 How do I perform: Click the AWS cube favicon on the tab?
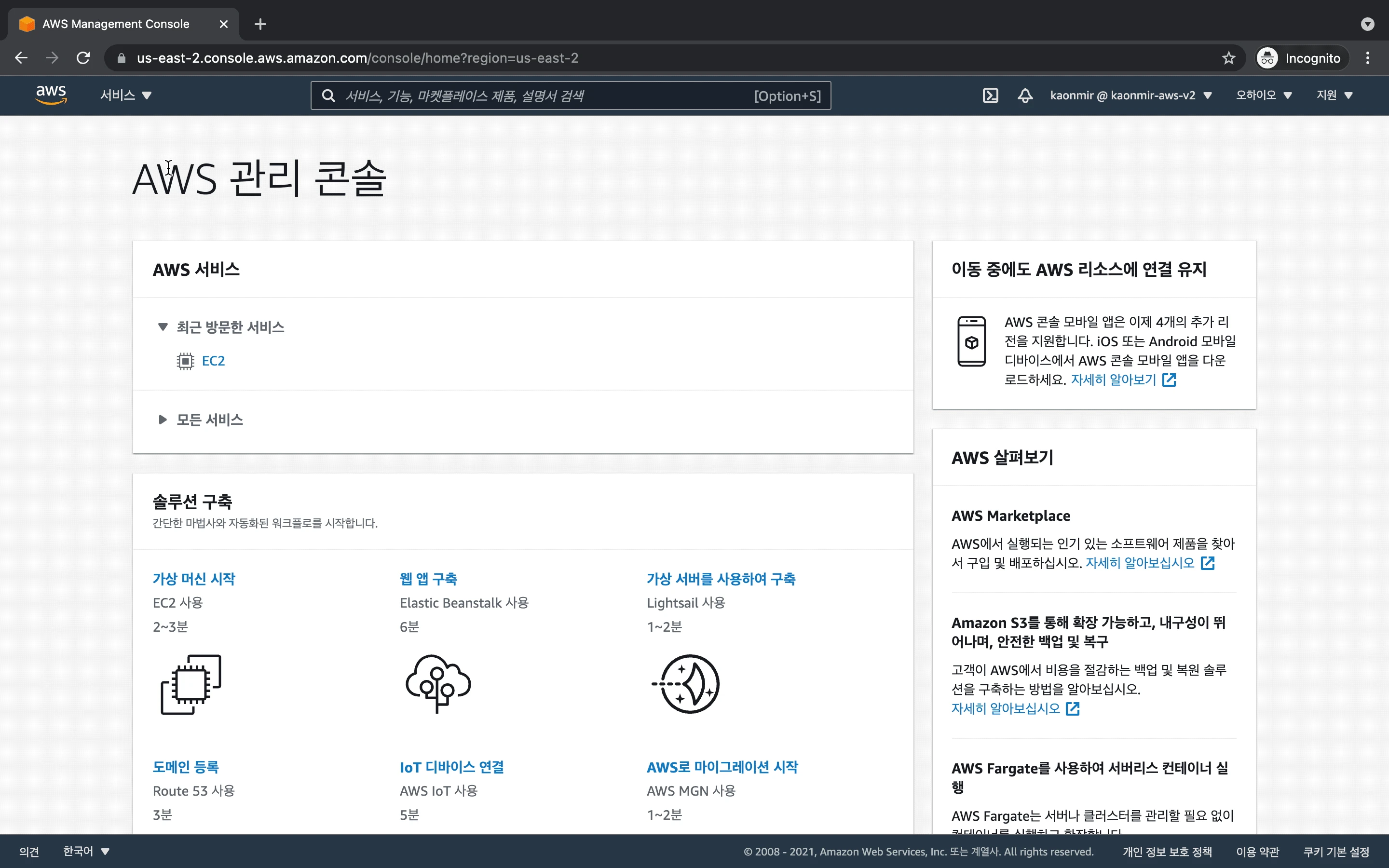27,24
